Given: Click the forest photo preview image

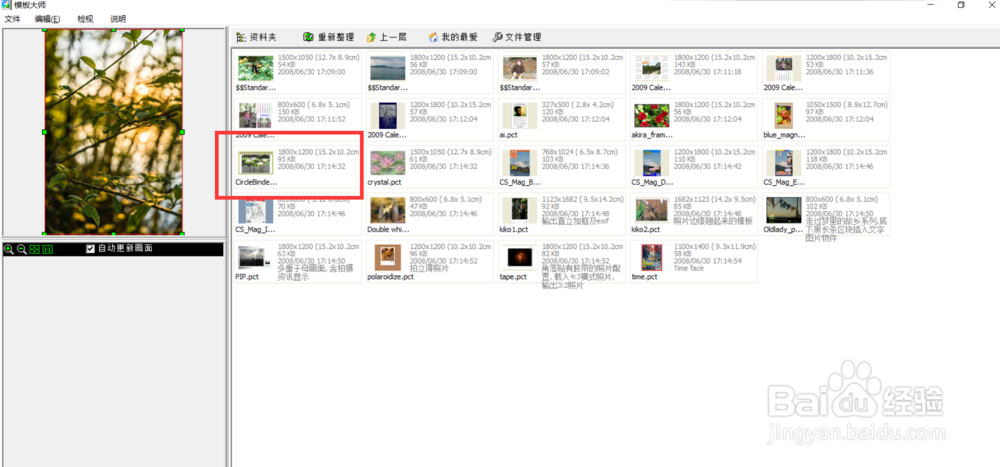Looking at the screenshot, I should pos(114,131).
